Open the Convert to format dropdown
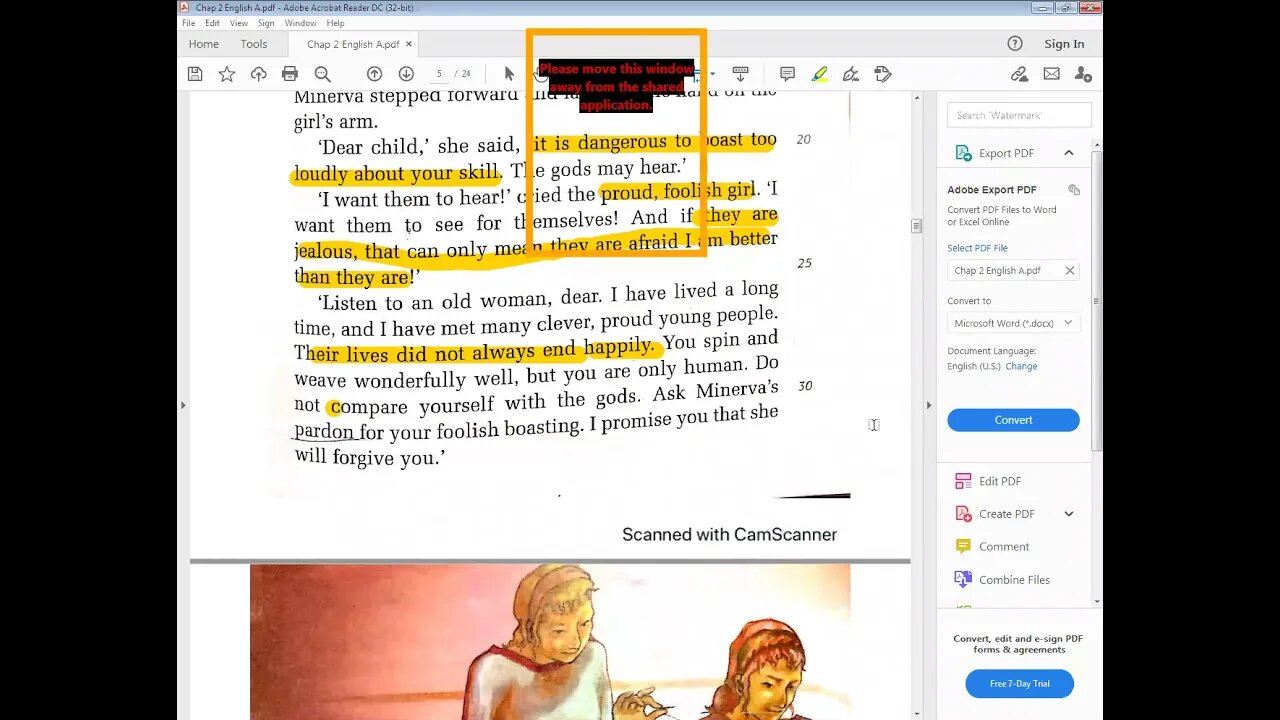This screenshot has height=720, width=1280. (1013, 323)
